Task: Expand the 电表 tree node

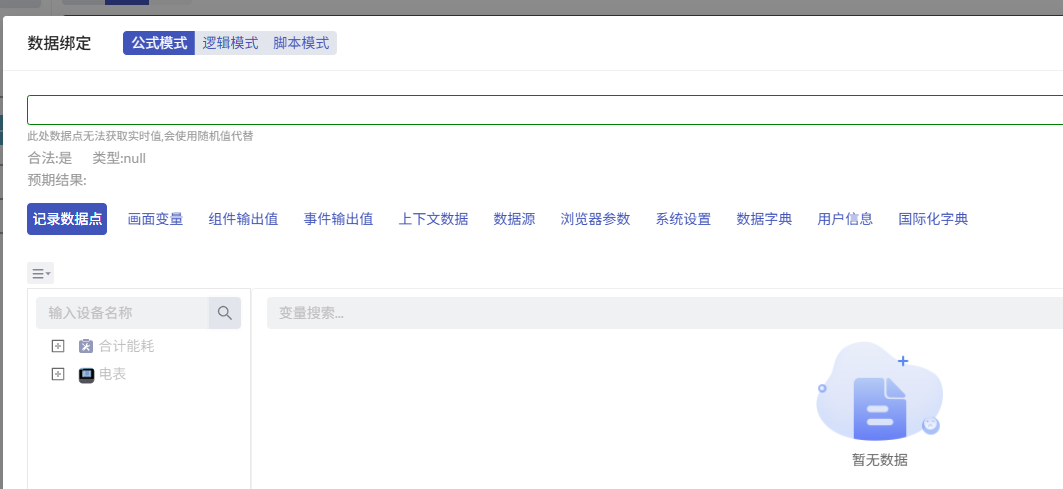Action: pos(58,374)
